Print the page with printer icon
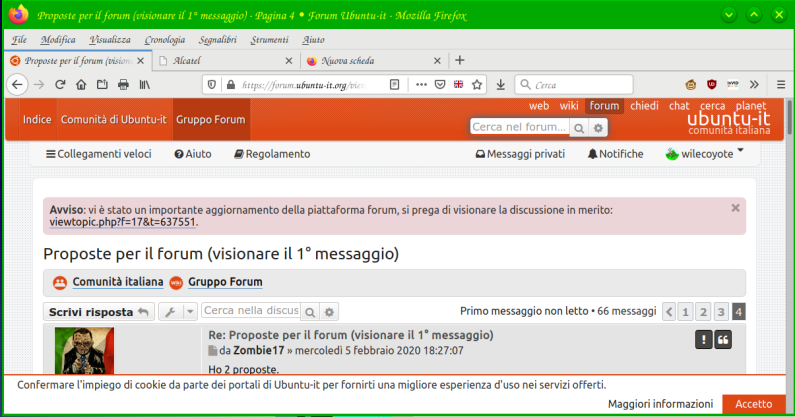This screenshot has width=795, height=417. 123,85
